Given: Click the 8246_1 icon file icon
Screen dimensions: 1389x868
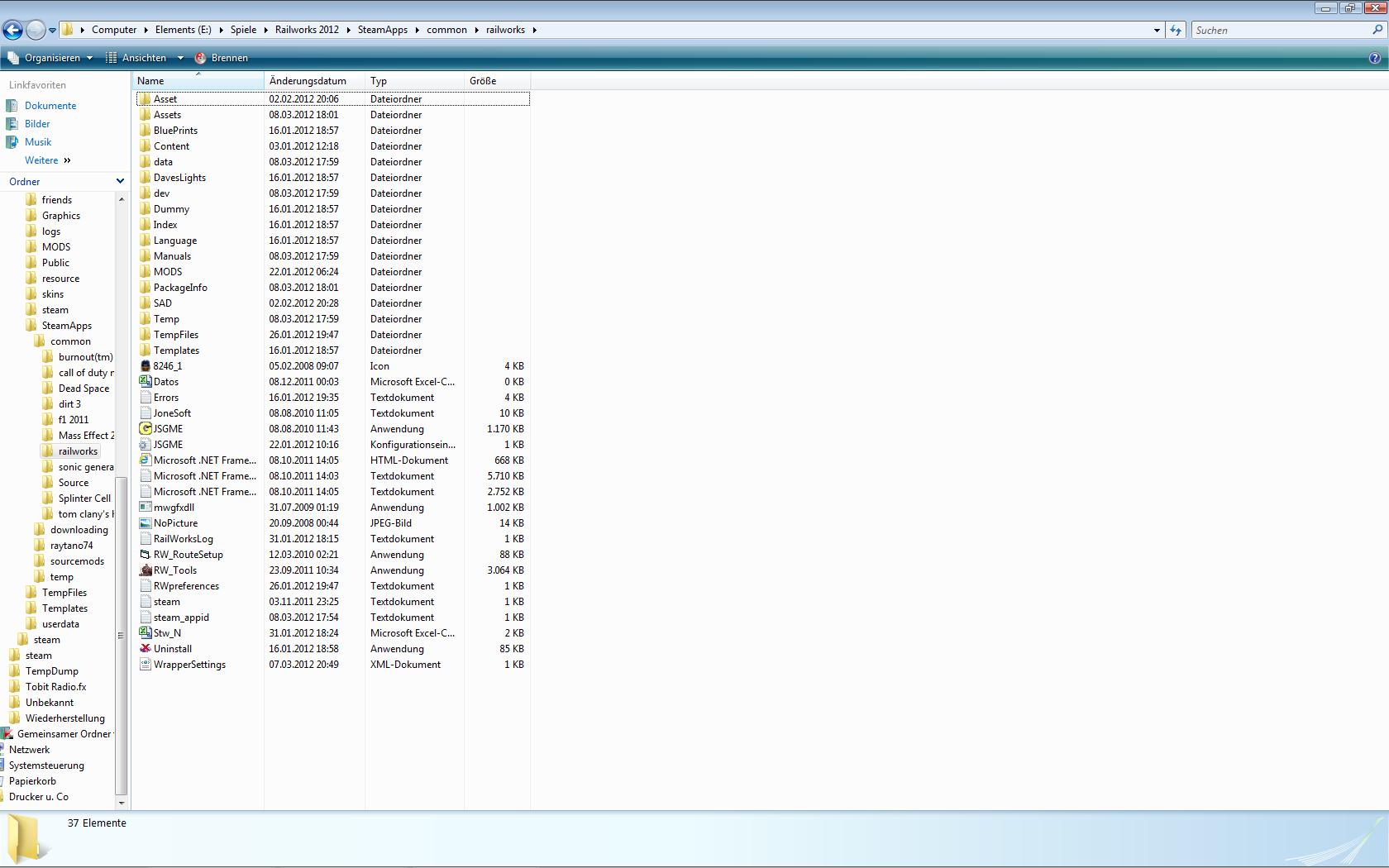Looking at the screenshot, I should click(x=146, y=366).
